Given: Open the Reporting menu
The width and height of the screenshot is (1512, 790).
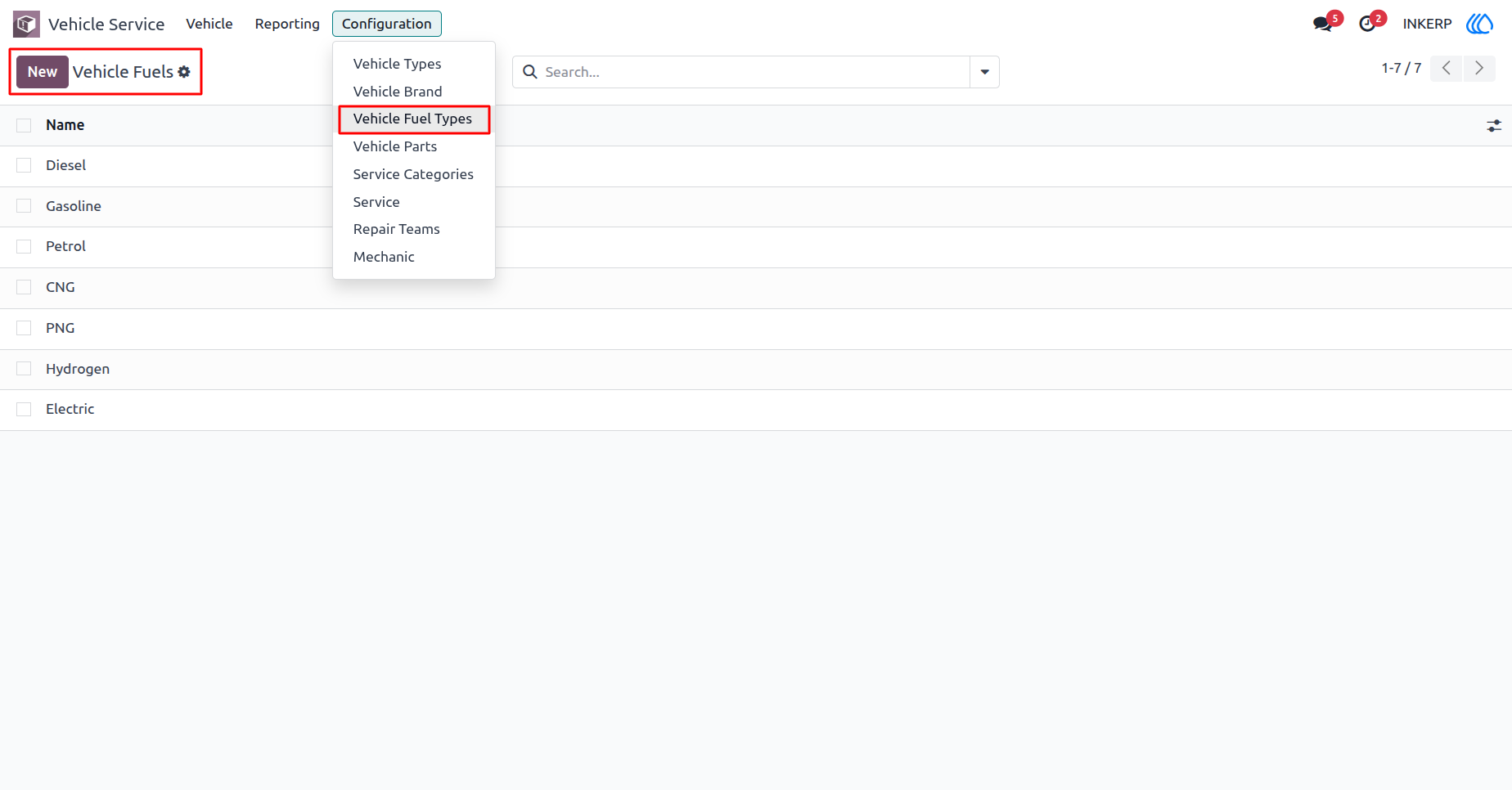Looking at the screenshot, I should point(287,24).
